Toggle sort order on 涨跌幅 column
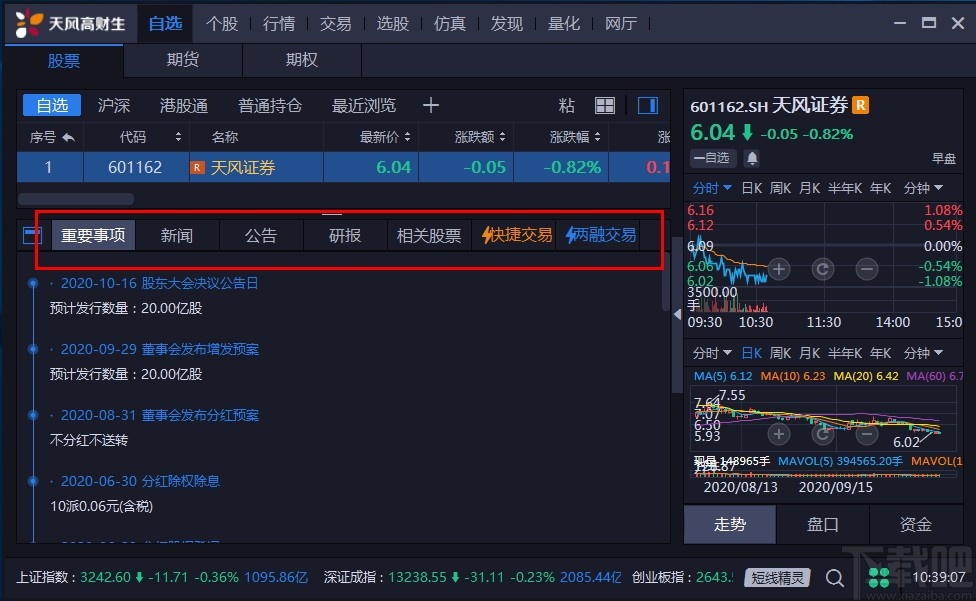Screen dimensions: 976x601 [575, 136]
